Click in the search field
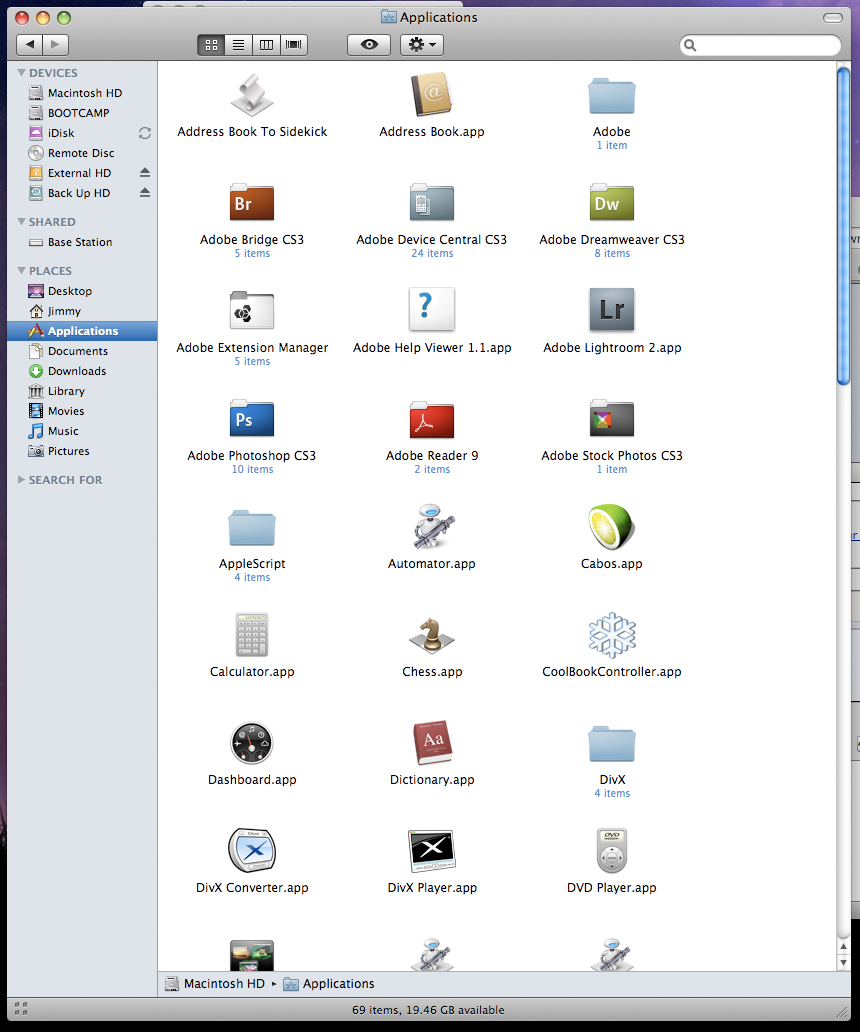 pos(760,45)
